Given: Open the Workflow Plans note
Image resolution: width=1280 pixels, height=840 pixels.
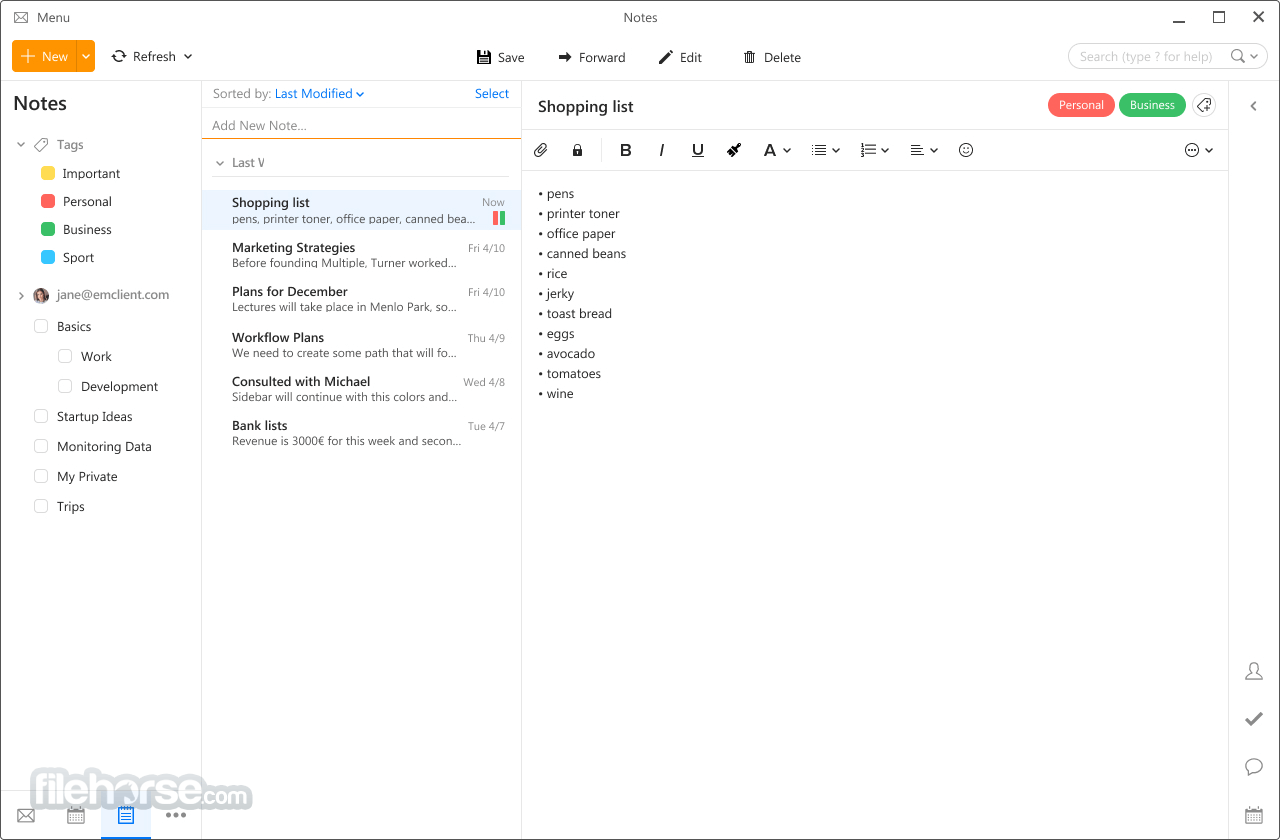Looking at the screenshot, I should coord(361,345).
